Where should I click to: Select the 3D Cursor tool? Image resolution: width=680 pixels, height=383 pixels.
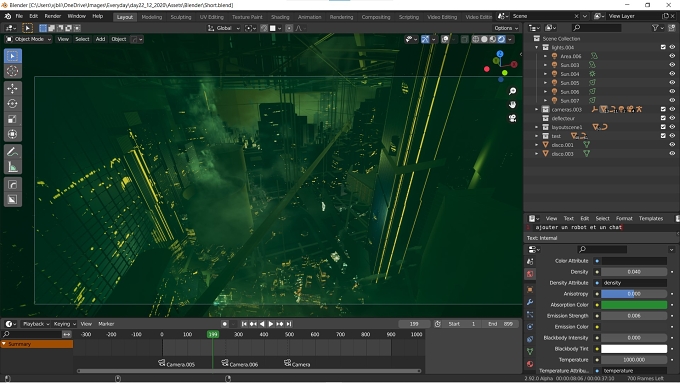tap(13, 71)
